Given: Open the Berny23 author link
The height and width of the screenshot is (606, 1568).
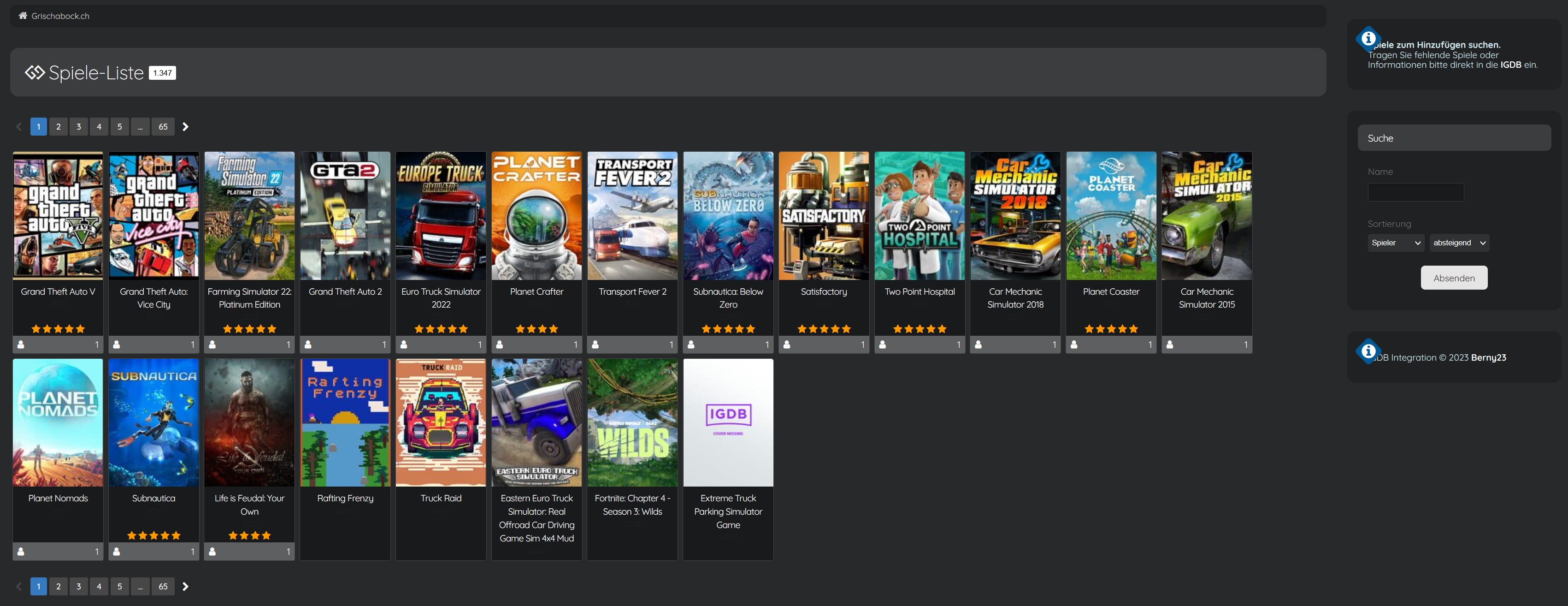Looking at the screenshot, I should tap(1488, 357).
